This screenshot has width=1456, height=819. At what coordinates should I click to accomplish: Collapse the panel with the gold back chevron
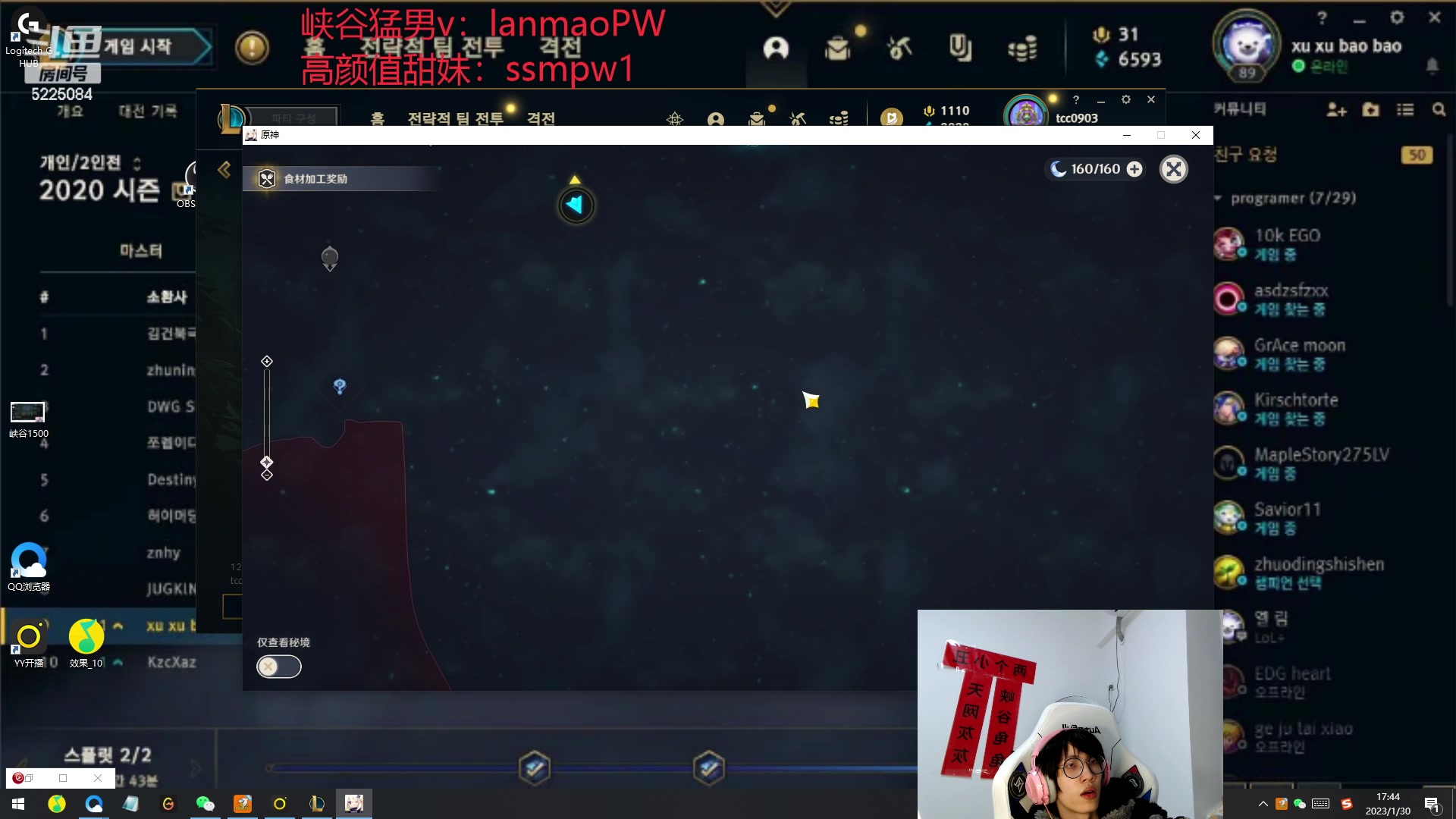[224, 169]
